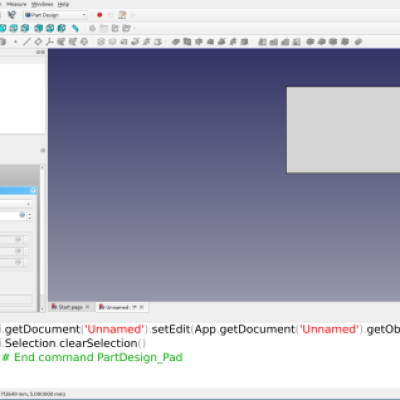Image resolution: width=400 pixels, height=400 pixels.
Task: Open the Measure menu
Action: point(16,4)
